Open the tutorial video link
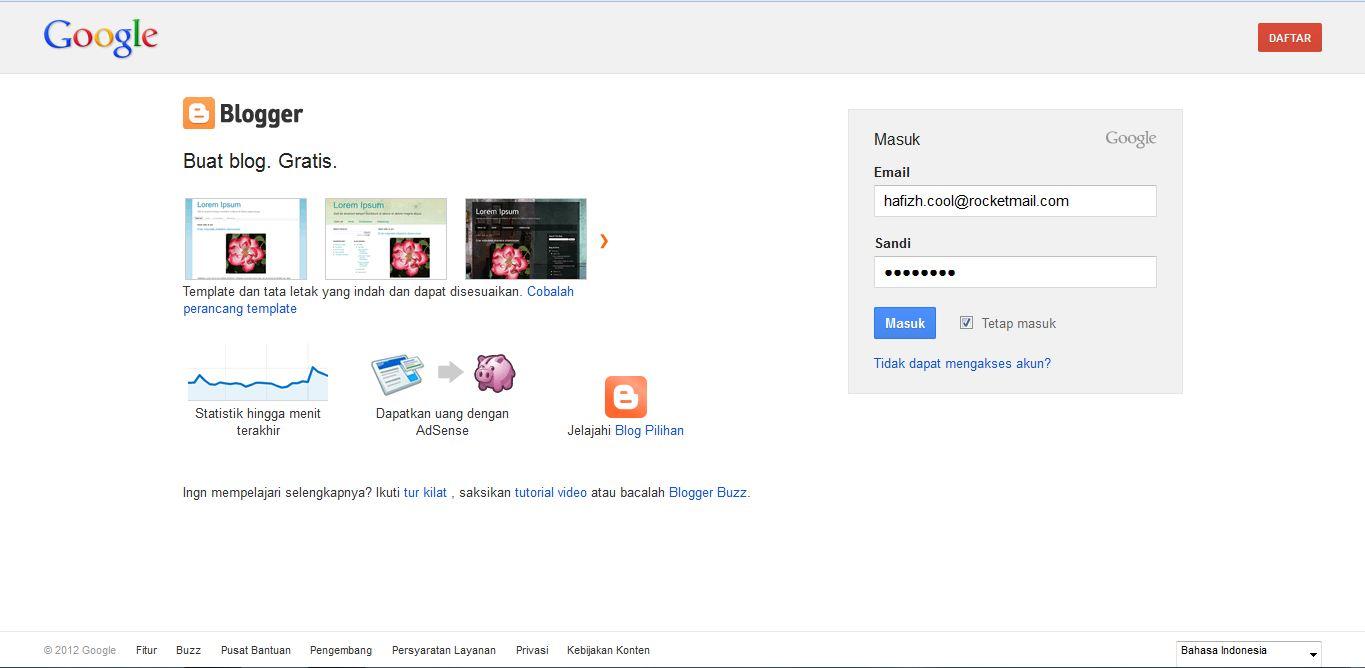Screen dimensions: 1365x668 coord(551,492)
